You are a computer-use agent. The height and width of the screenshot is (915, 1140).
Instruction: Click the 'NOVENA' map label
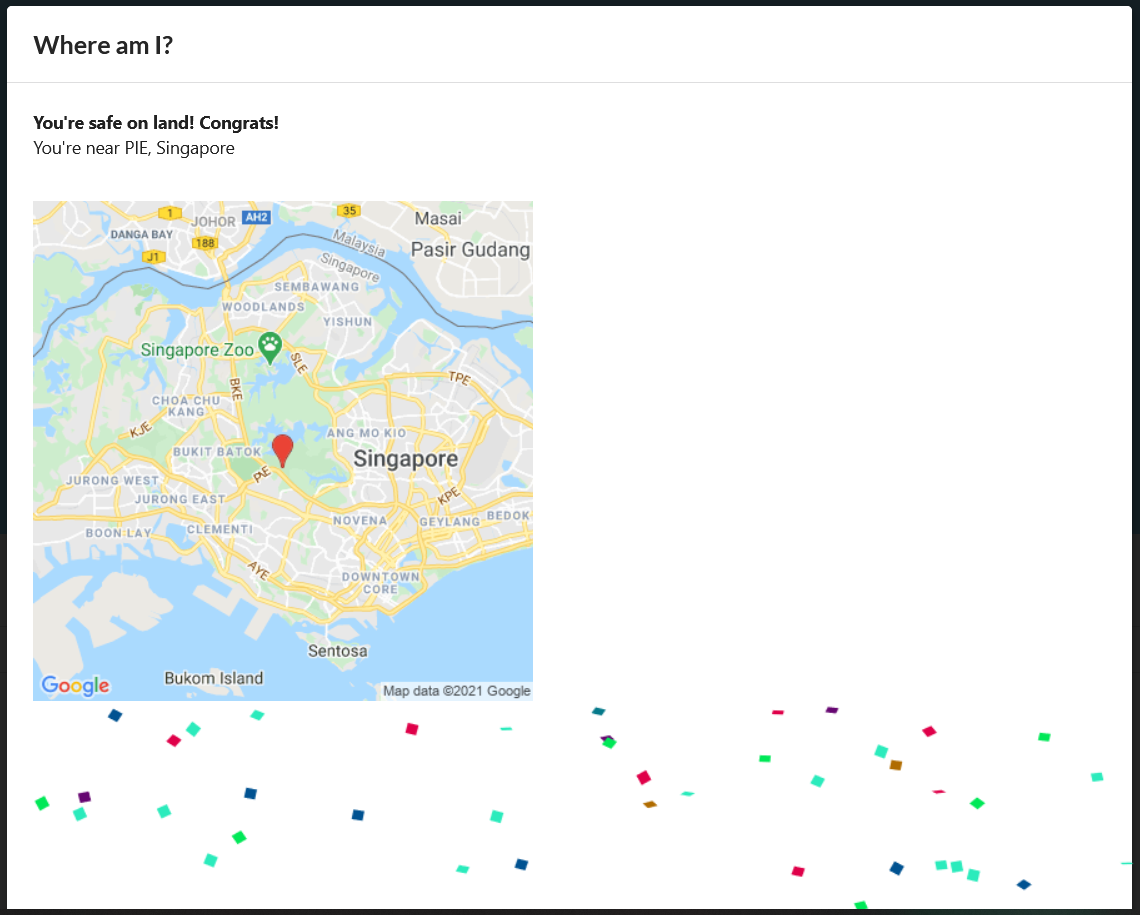click(x=360, y=520)
